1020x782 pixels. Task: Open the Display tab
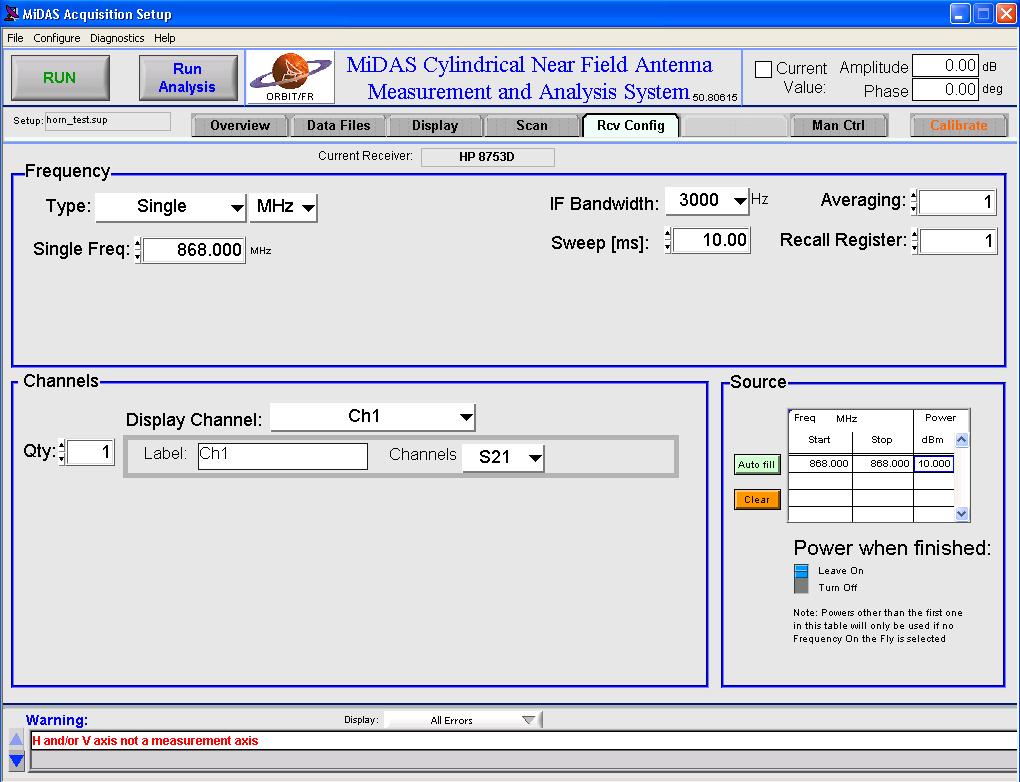pyautogui.click(x=435, y=126)
